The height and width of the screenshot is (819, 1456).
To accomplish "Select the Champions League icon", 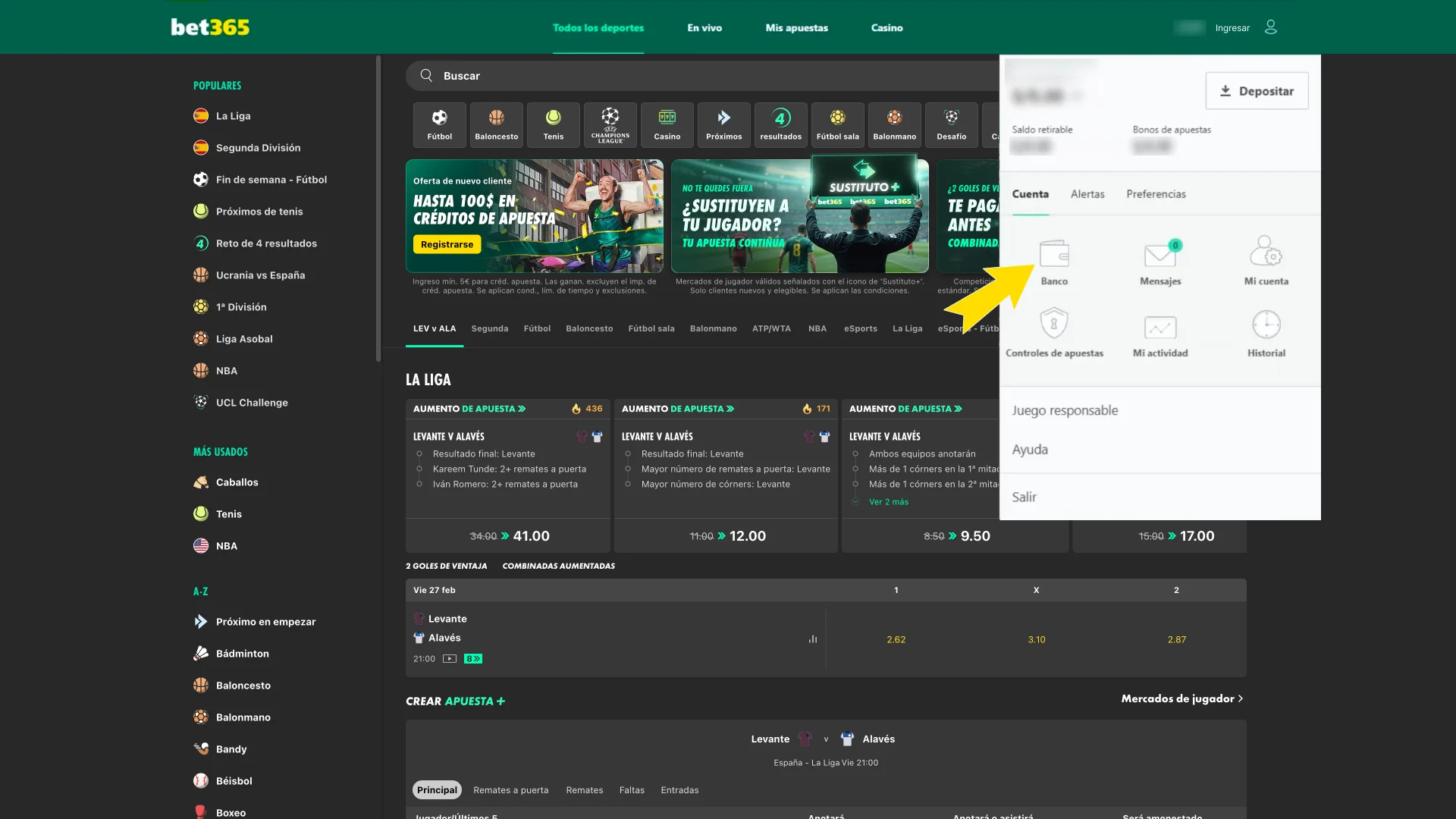I will point(610,124).
